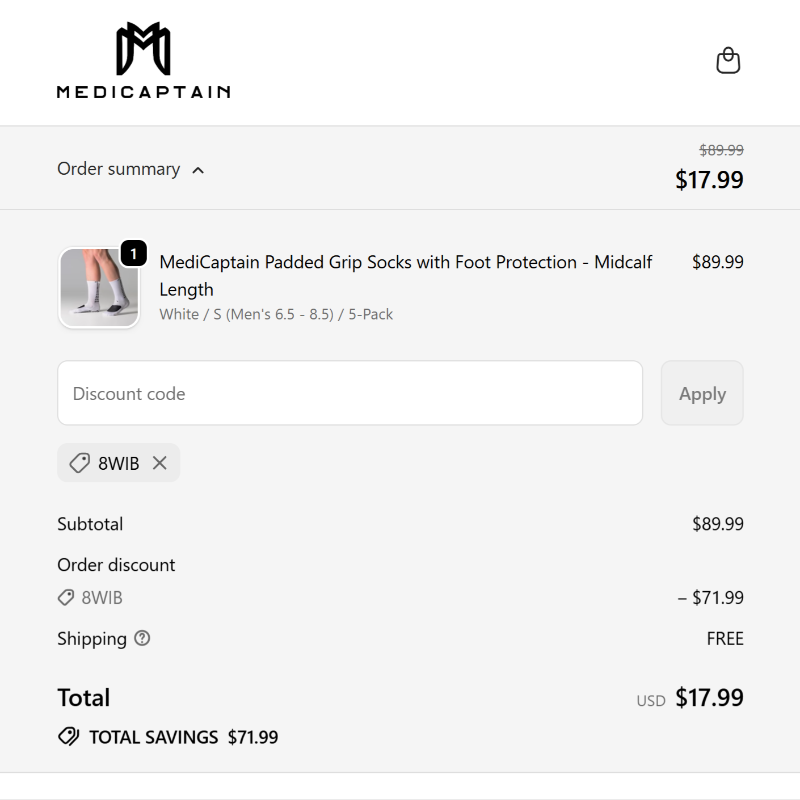Click the $17.99 header total price

point(709,180)
